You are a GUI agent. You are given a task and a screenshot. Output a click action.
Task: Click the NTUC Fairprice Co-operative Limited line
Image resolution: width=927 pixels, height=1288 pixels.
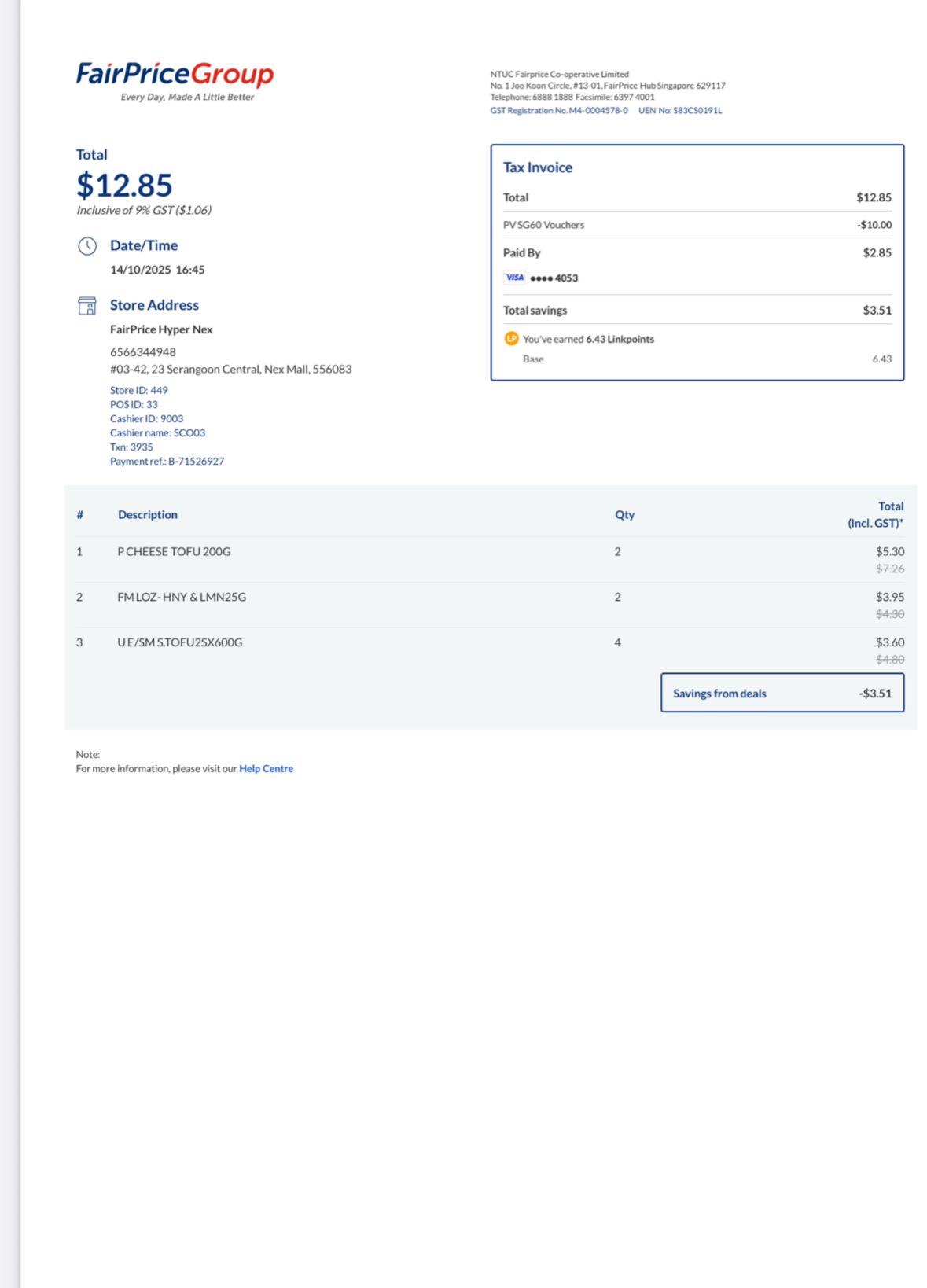tap(559, 75)
